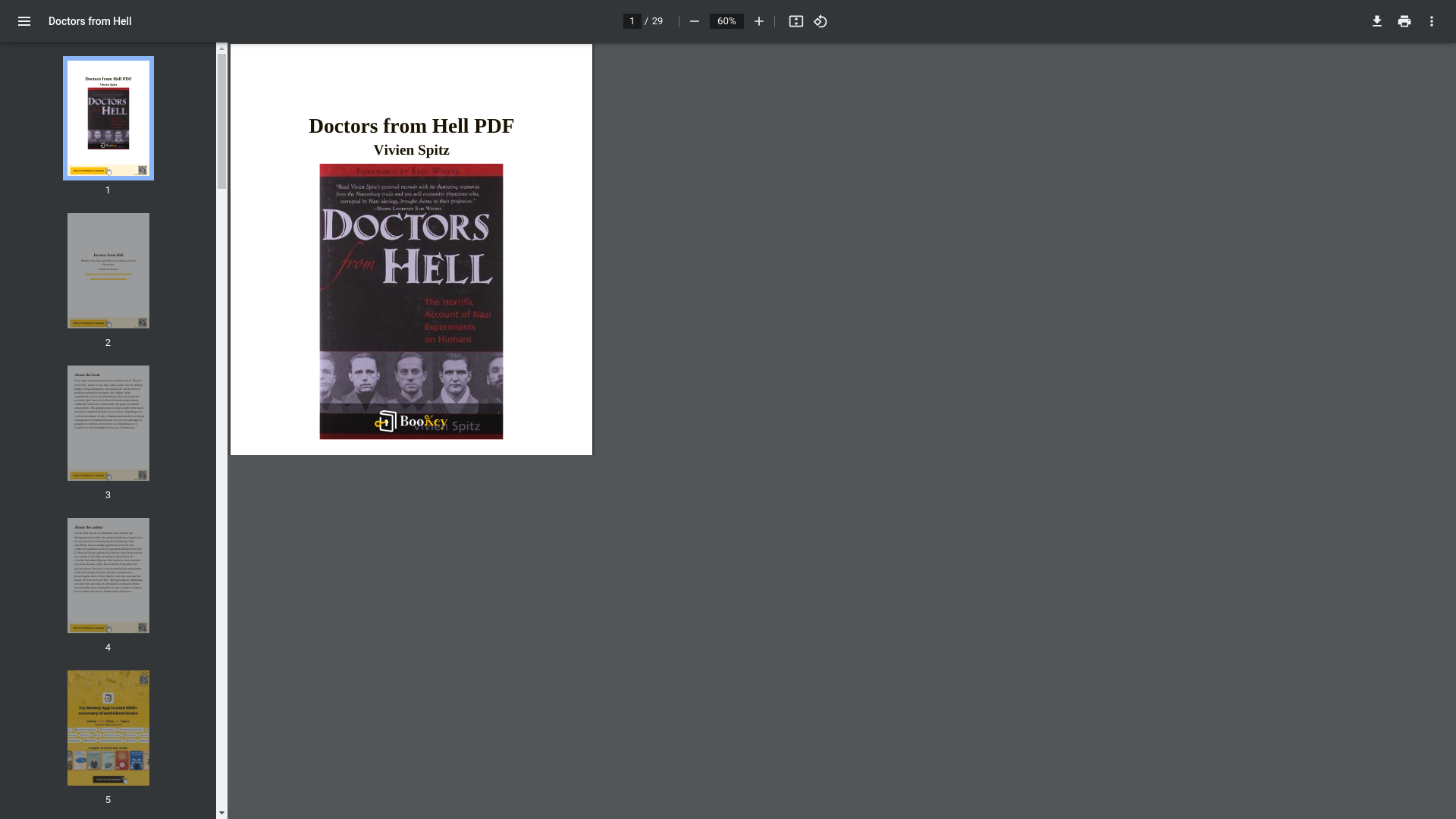Edit the 60% zoom level field
Image resolution: width=1456 pixels, height=819 pixels.
coord(726,21)
